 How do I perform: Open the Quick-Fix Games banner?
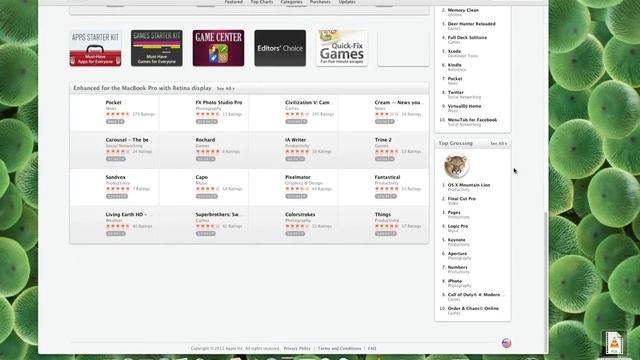coord(342,48)
